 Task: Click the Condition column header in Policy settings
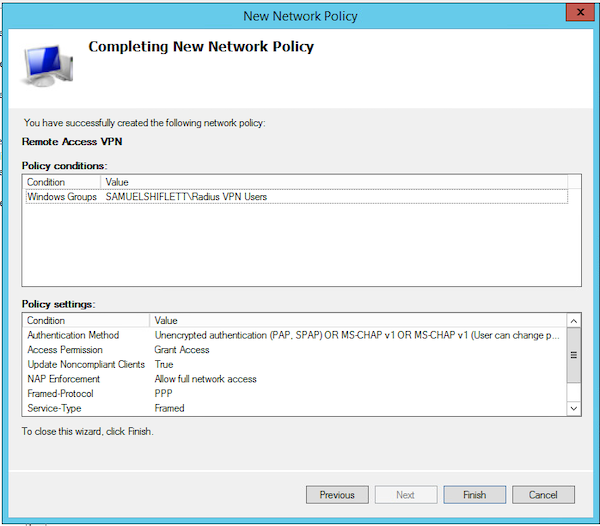pyautogui.click(x=86, y=321)
